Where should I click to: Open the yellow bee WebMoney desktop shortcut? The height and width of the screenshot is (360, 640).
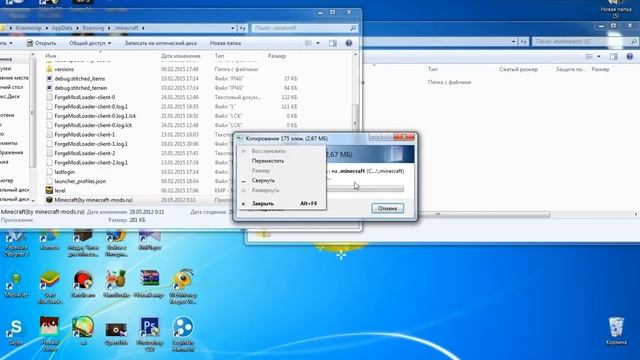[x=183, y=287]
